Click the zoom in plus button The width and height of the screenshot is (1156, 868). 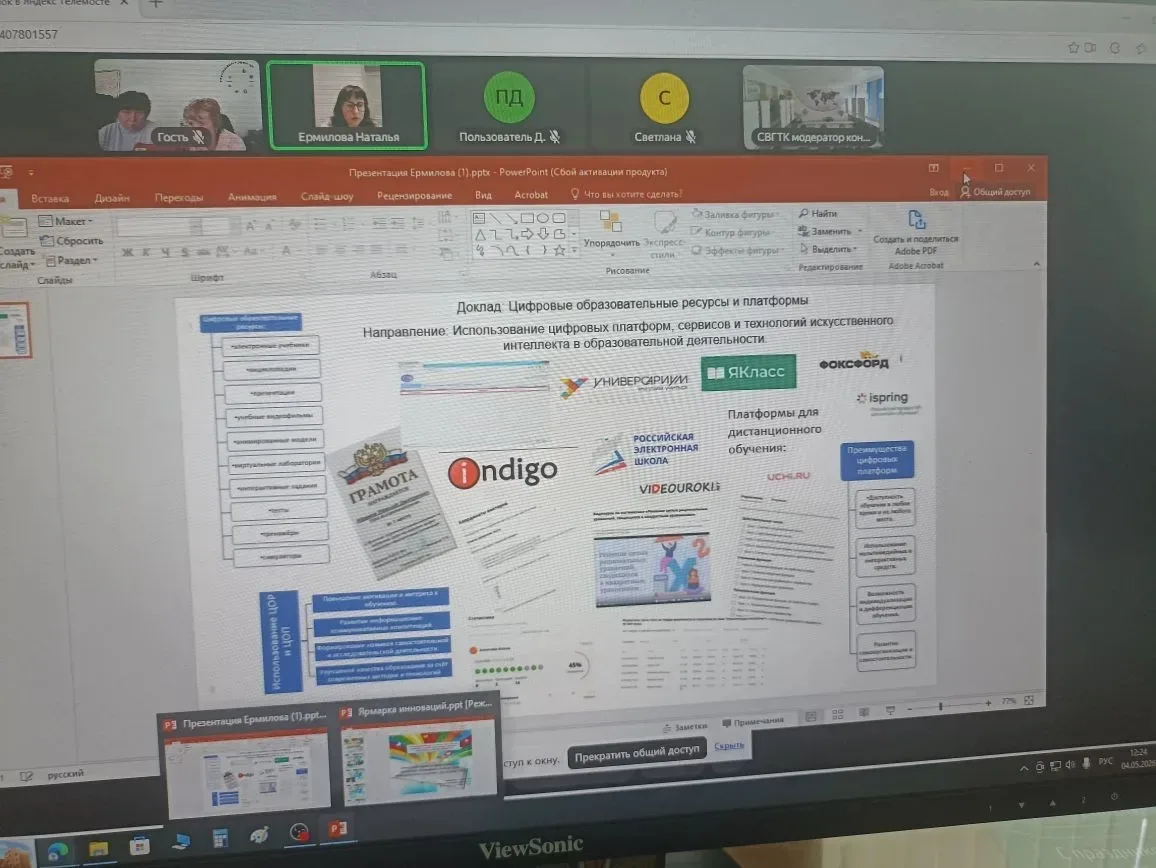click(x=988, y=704)
